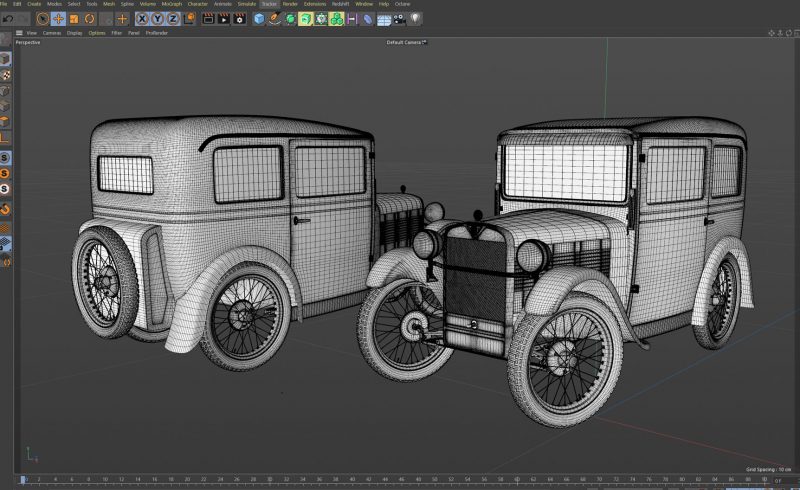Screen dimensions: 800x490
Task: Click the green Subdivision Surface generator icon
Action: (x=290, y=19)
